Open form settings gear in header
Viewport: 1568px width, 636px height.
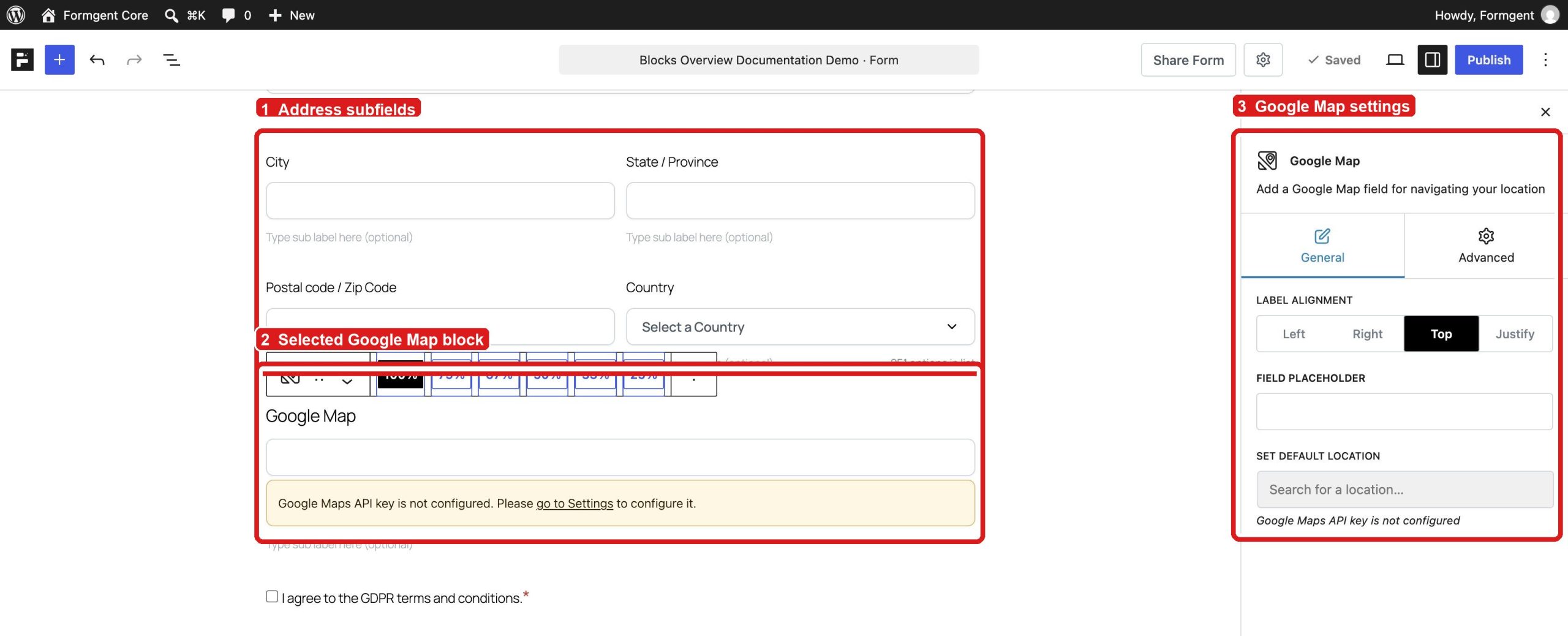point(1263,59)
